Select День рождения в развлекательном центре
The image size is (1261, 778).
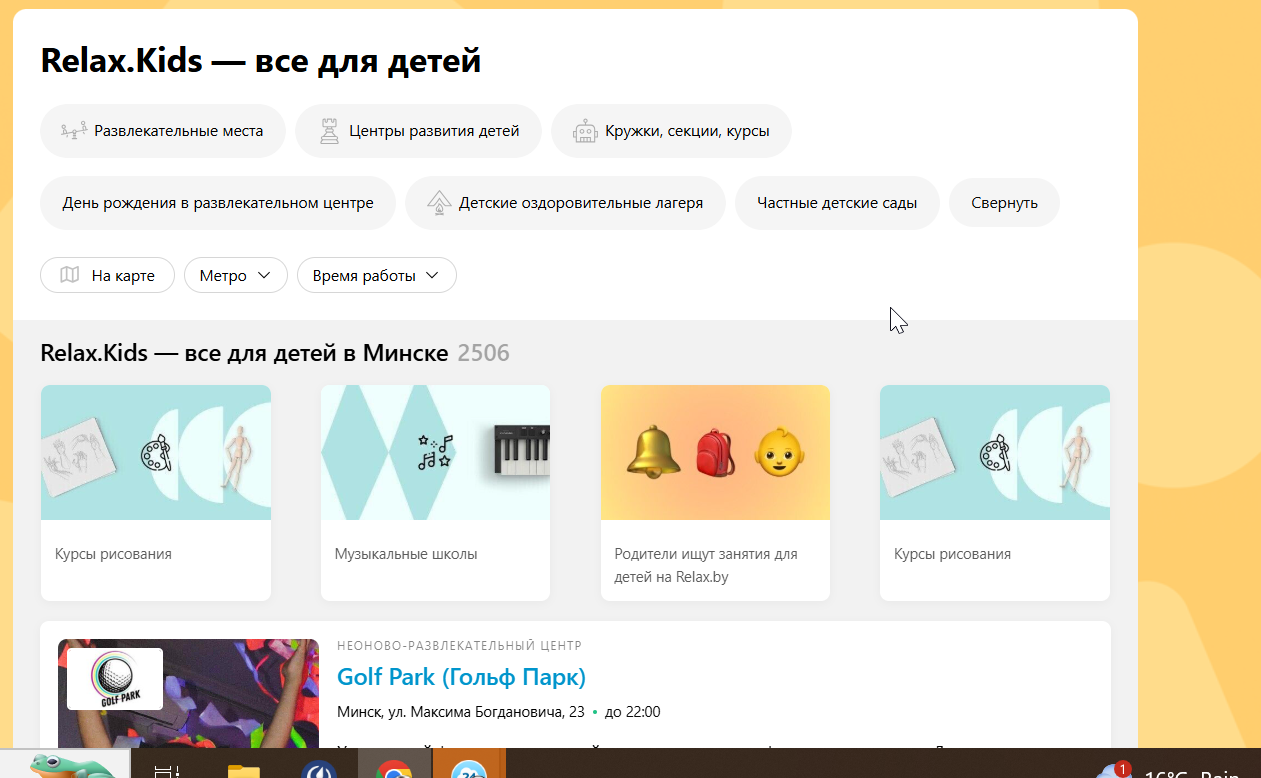click(x=218, y=203)
